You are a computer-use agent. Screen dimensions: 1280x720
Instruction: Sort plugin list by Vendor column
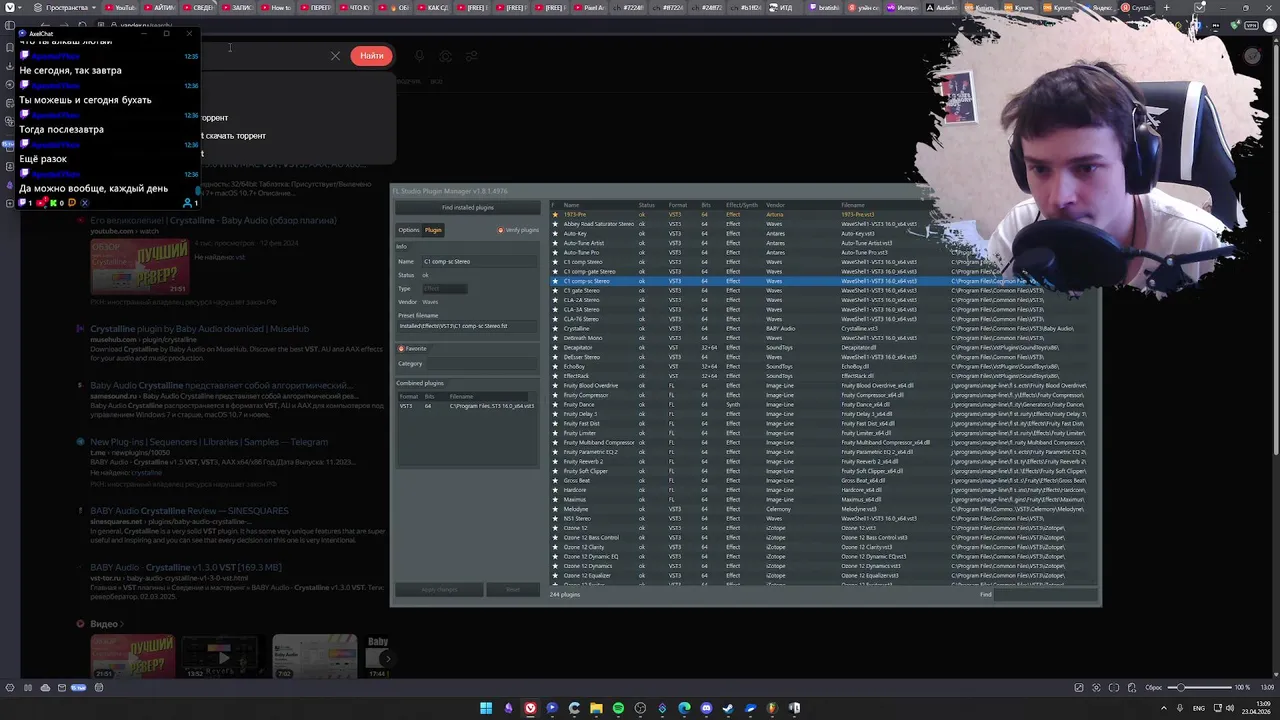click(775, 205)
